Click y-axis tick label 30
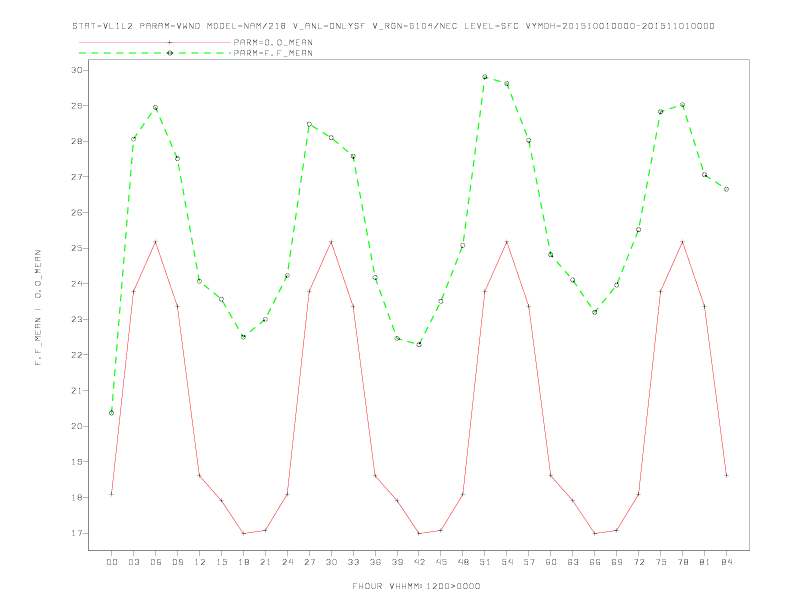The image size is (792, 612). (x=76, y=70)
